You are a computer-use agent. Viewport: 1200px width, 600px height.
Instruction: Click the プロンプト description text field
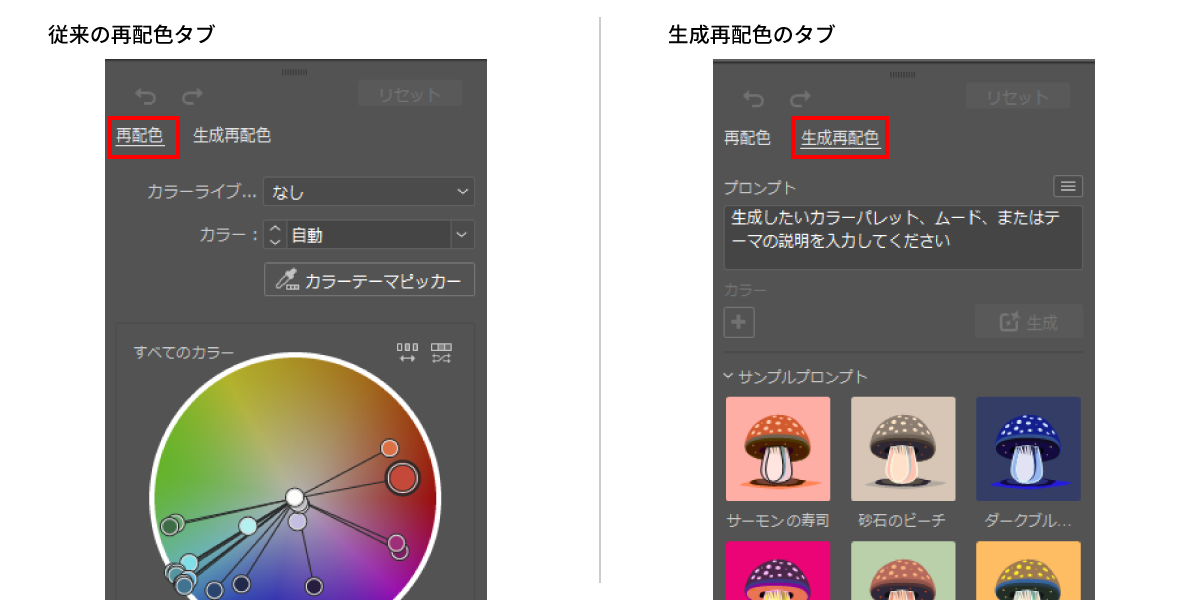(x=903, y=237)
